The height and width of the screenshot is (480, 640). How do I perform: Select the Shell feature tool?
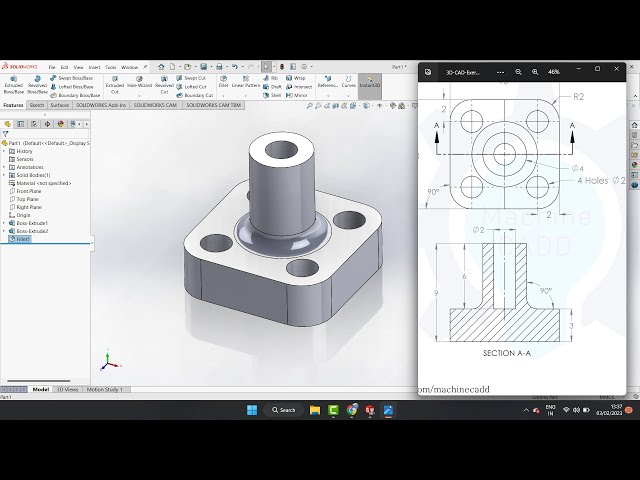pyautogui.click(x=272, y=95)
